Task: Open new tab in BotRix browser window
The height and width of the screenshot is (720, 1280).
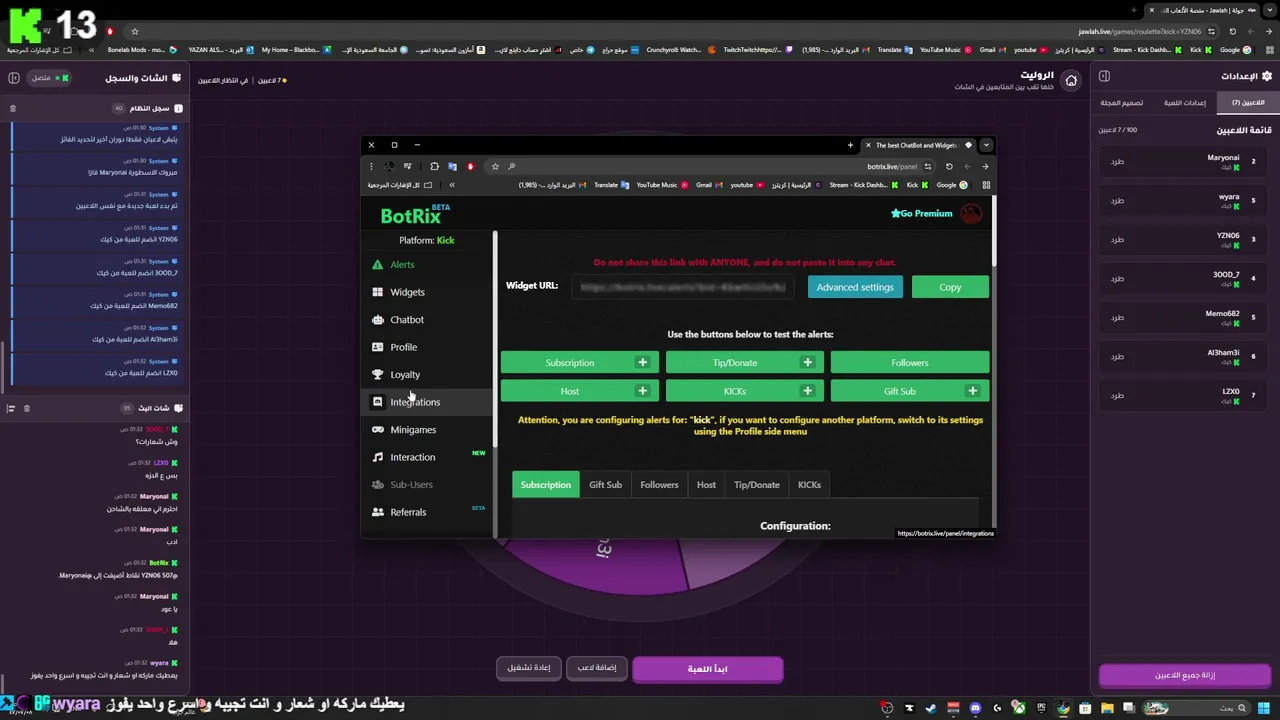Action: [x=851, y=145]
